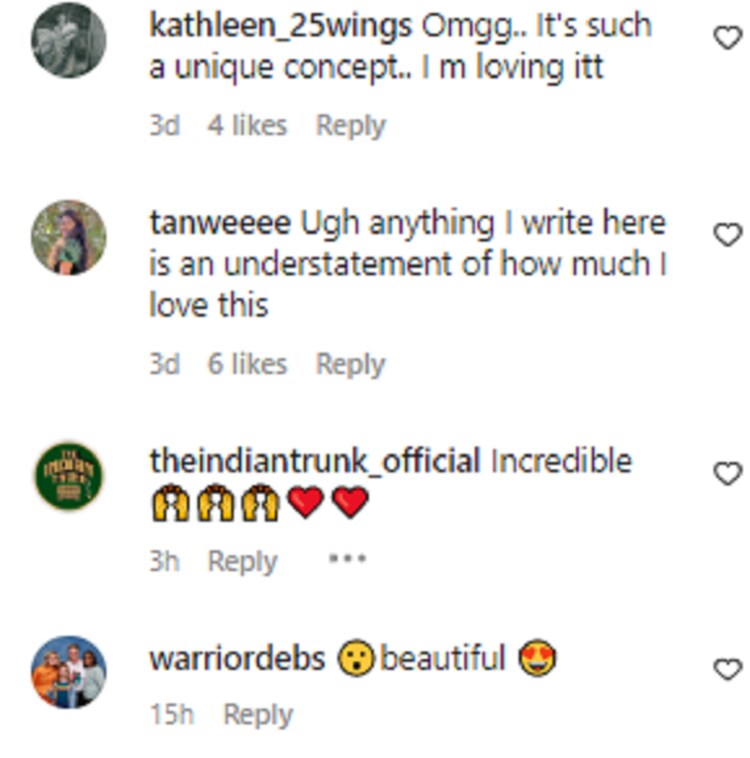This screenshot has height=758, width=750.
Task: Open the tanweeee username link
Action: 220,223
